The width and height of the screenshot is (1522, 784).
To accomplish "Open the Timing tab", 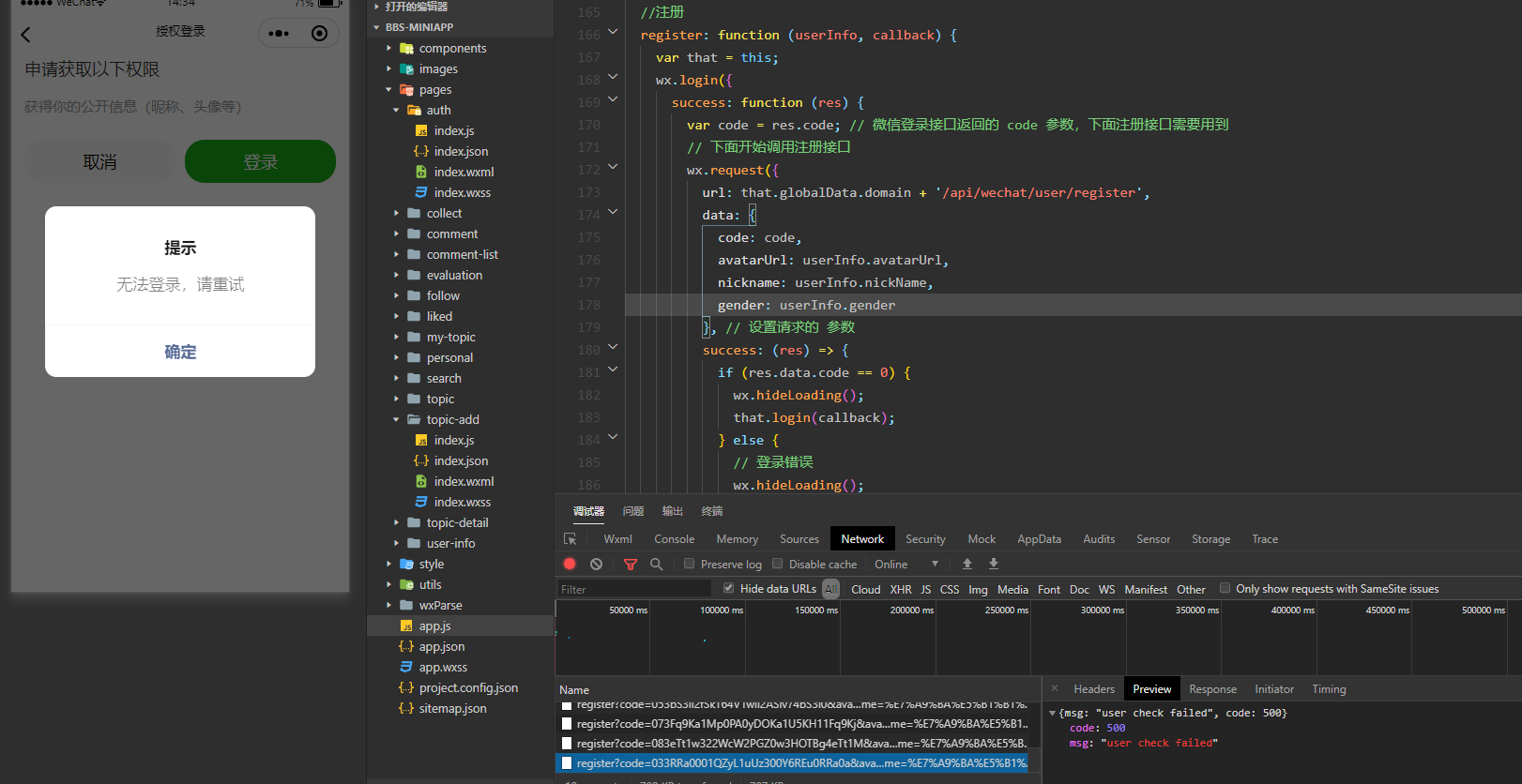I will click(x=1329, y=689).
